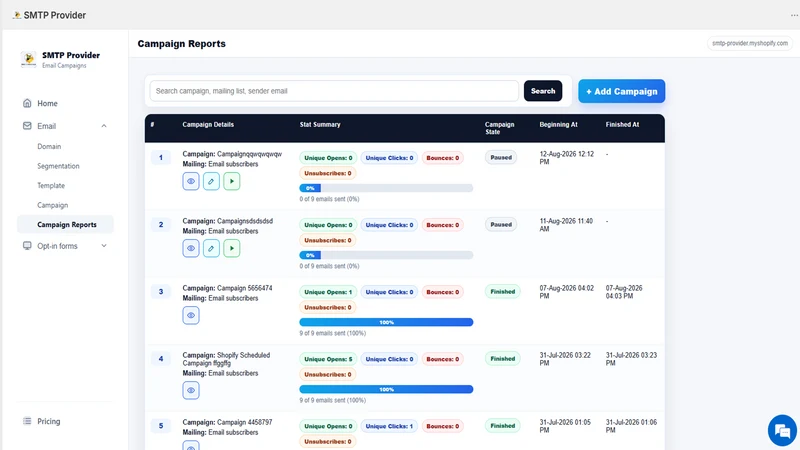Open the Pricing page from the sidebar
This screenshot has height=450, width=800.
48,421
